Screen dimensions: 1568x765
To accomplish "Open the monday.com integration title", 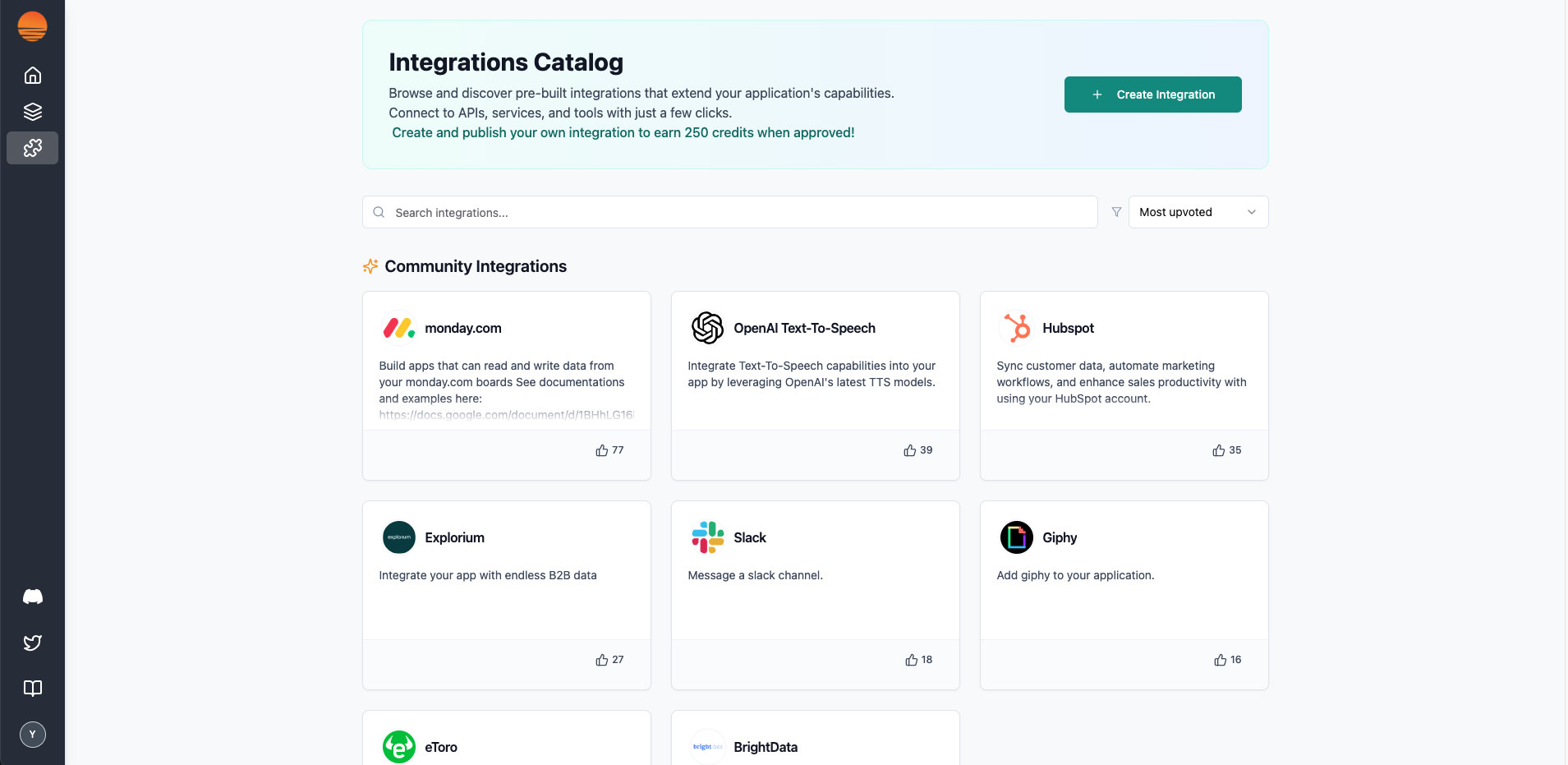I will pos(463,329).
